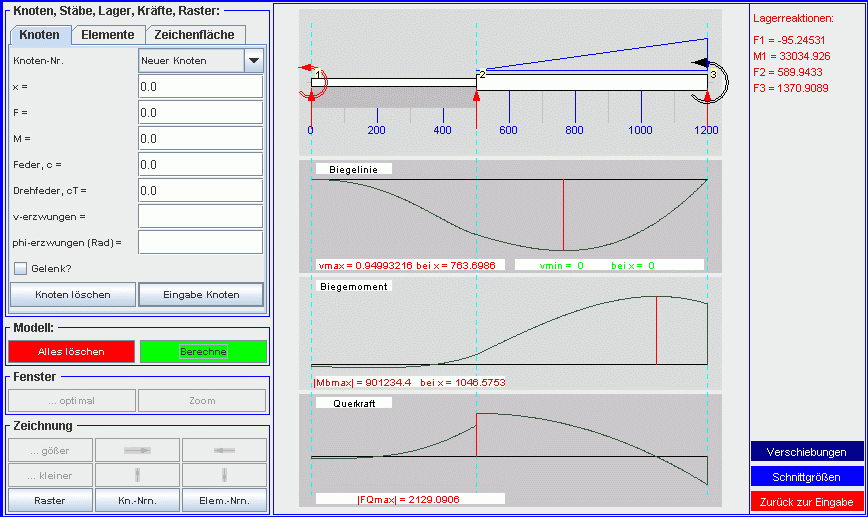
Task: Select node 1 marker on the beam
Action: pos(317,76)
